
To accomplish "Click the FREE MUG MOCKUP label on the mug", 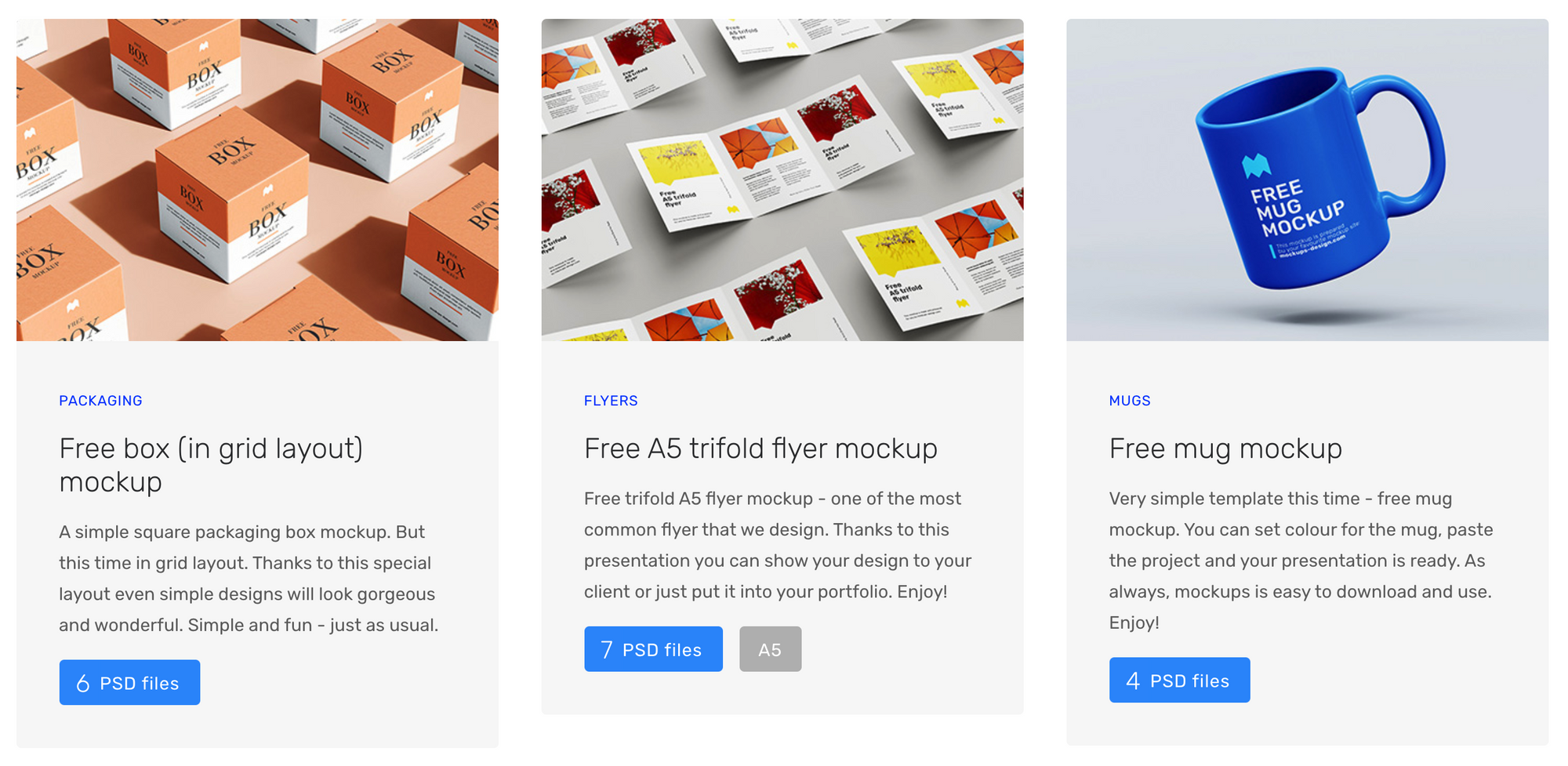I will click(1296, 209).
